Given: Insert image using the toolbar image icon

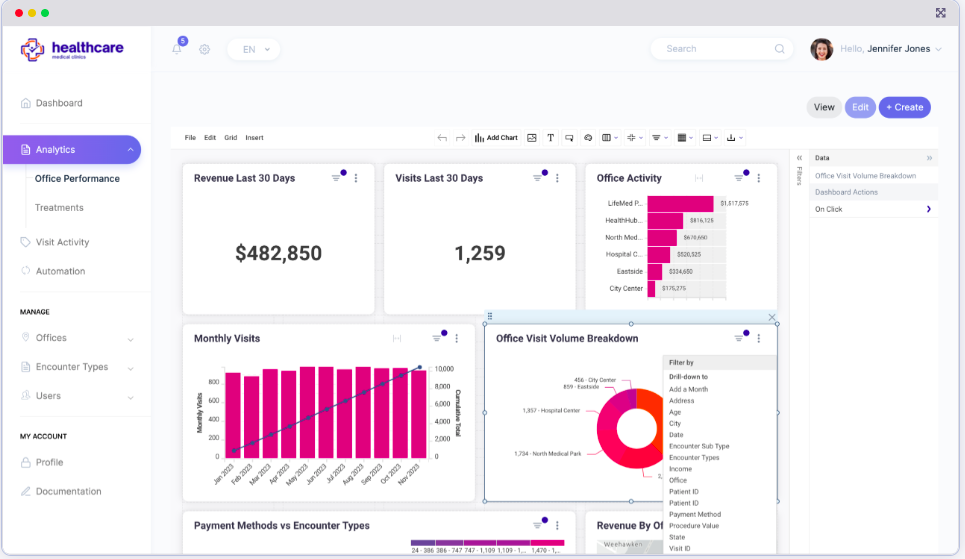Looking at the screenshot, I should (x=532, y=138).
